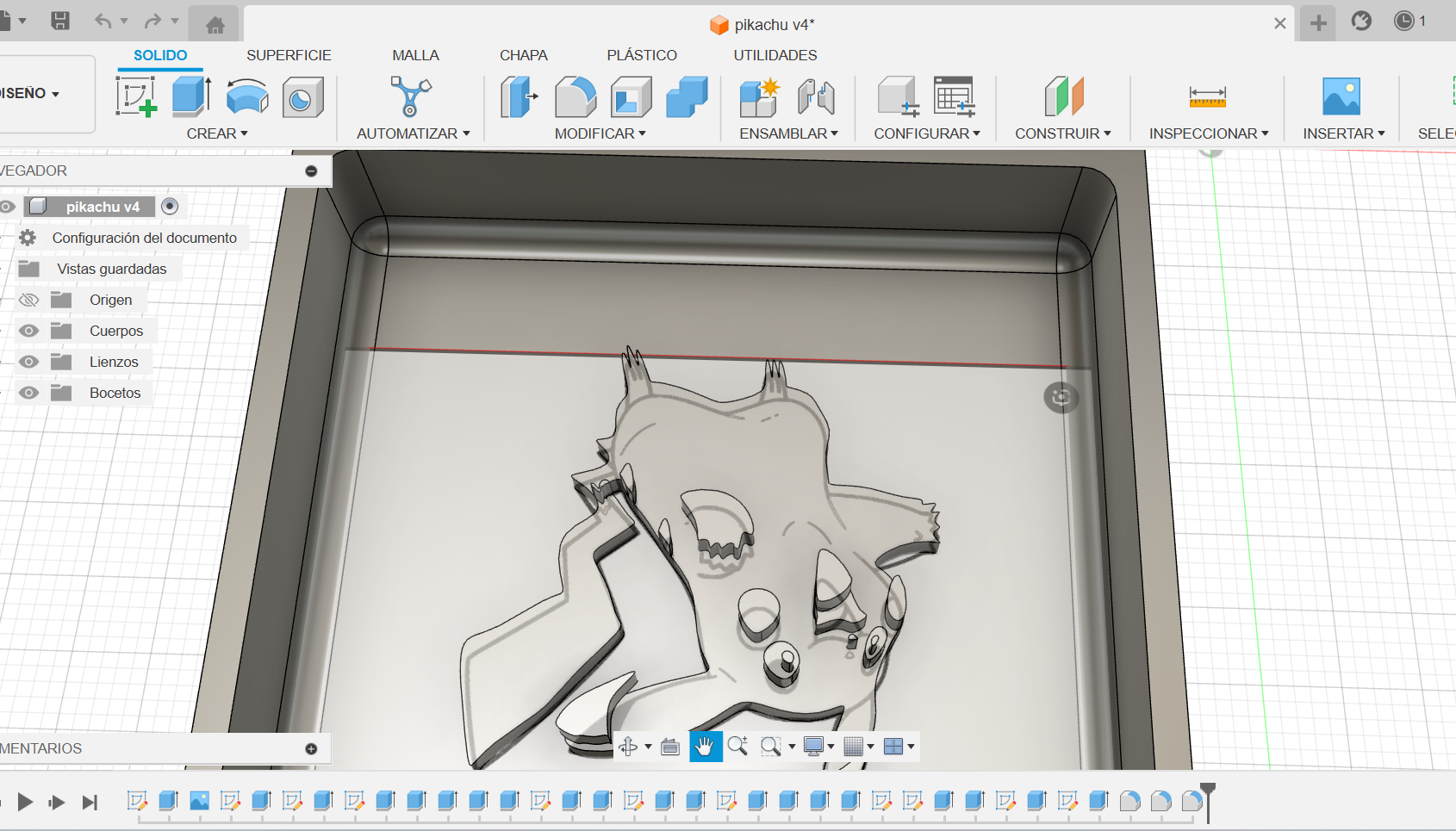The image size is (1456, 831).
Task: Toggle visibility of Lienzos folder
Action: click(x=29, y=362)
